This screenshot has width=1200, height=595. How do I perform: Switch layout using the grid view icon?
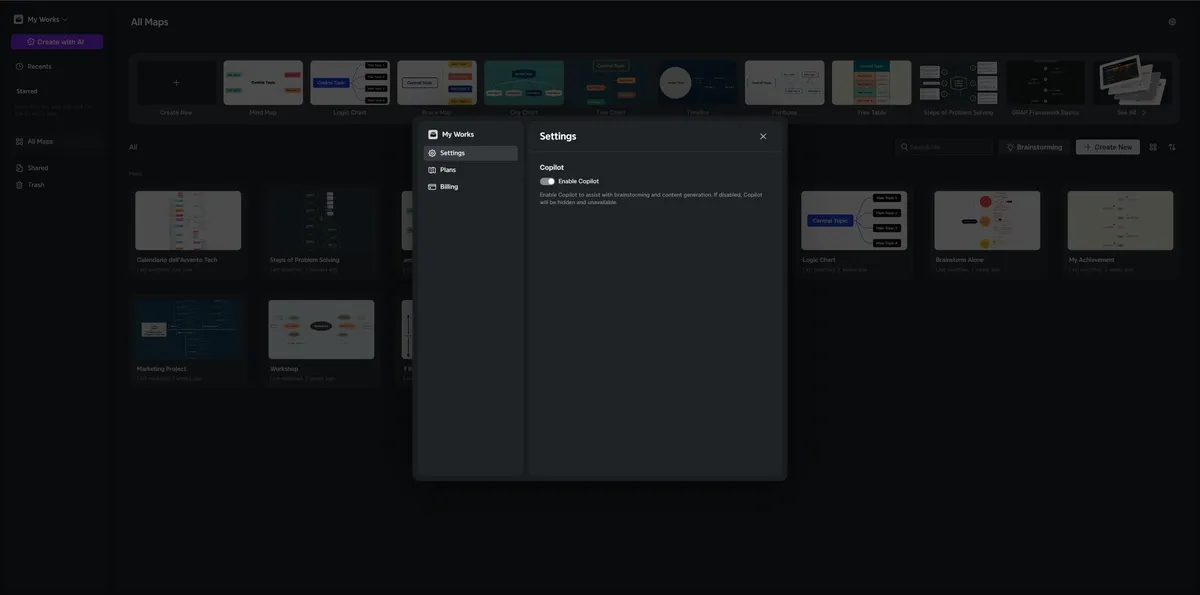(x=1153, y=147)
